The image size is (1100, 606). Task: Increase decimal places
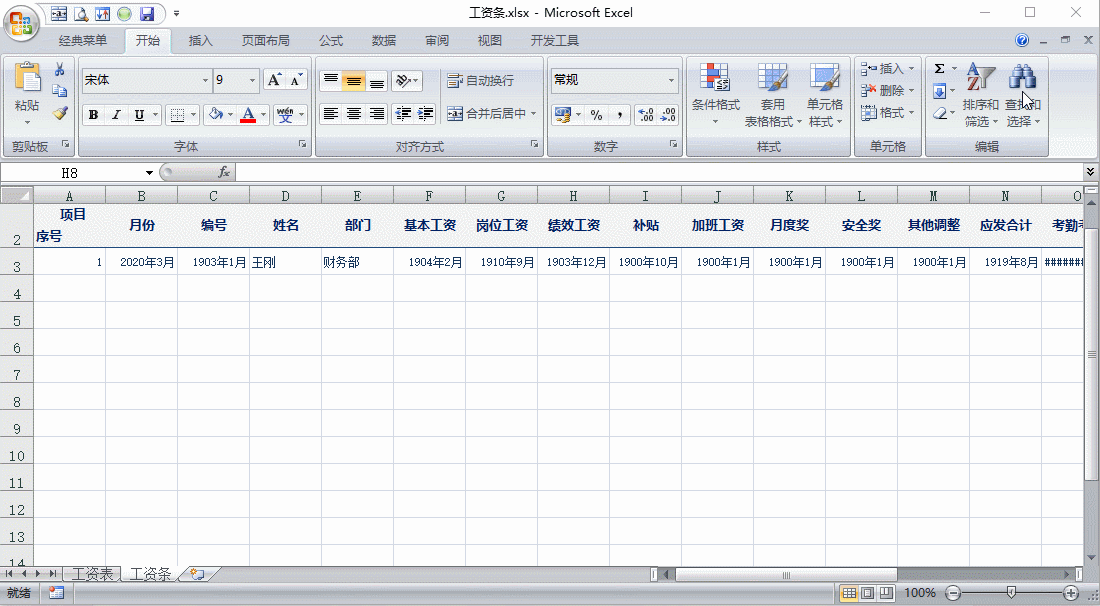click(x=645, y=114)
